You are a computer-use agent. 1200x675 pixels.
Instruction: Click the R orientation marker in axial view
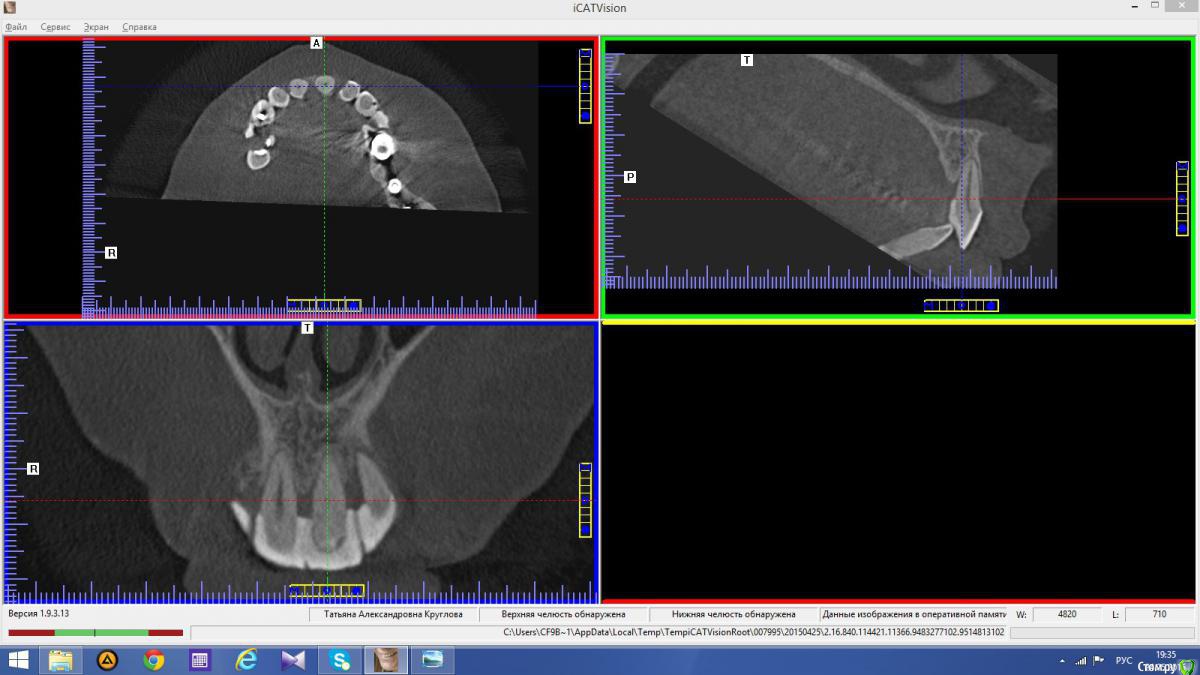pyautogui.click(x=111, y=253)
